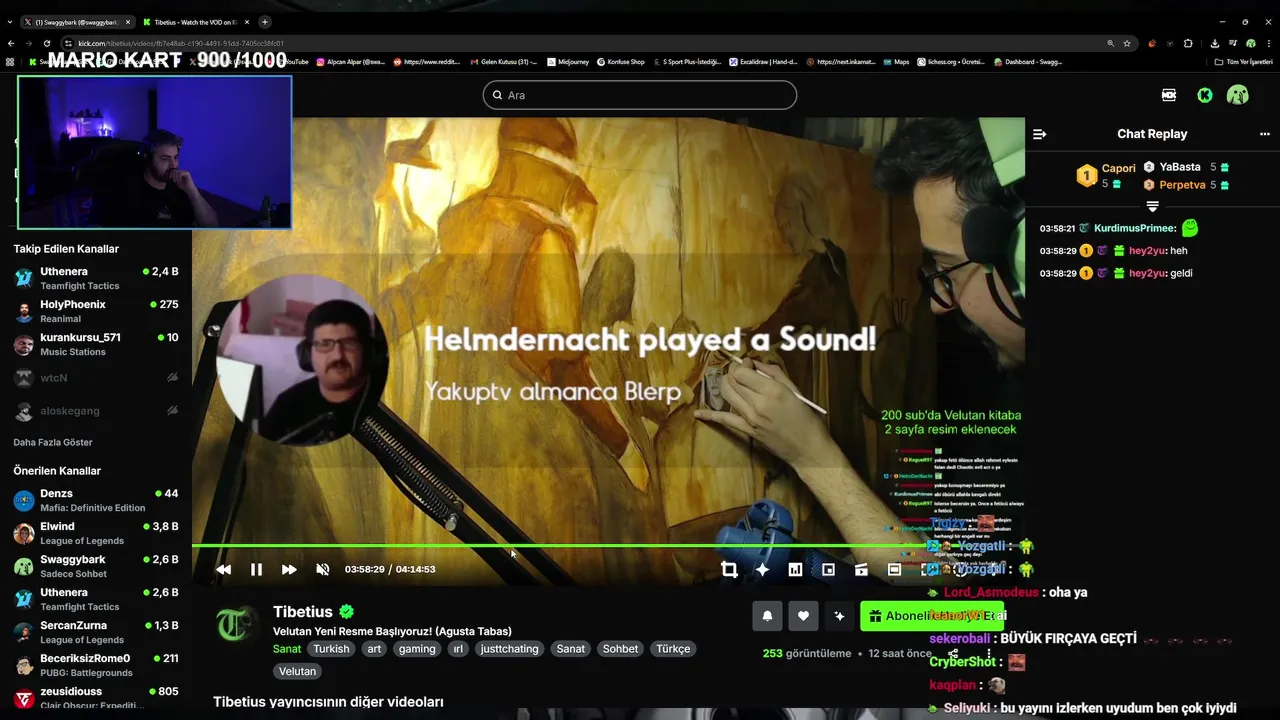Bookmark this page with the star icon
Viewport: 1280px width, 720px height.
(x=1127, y=43)
